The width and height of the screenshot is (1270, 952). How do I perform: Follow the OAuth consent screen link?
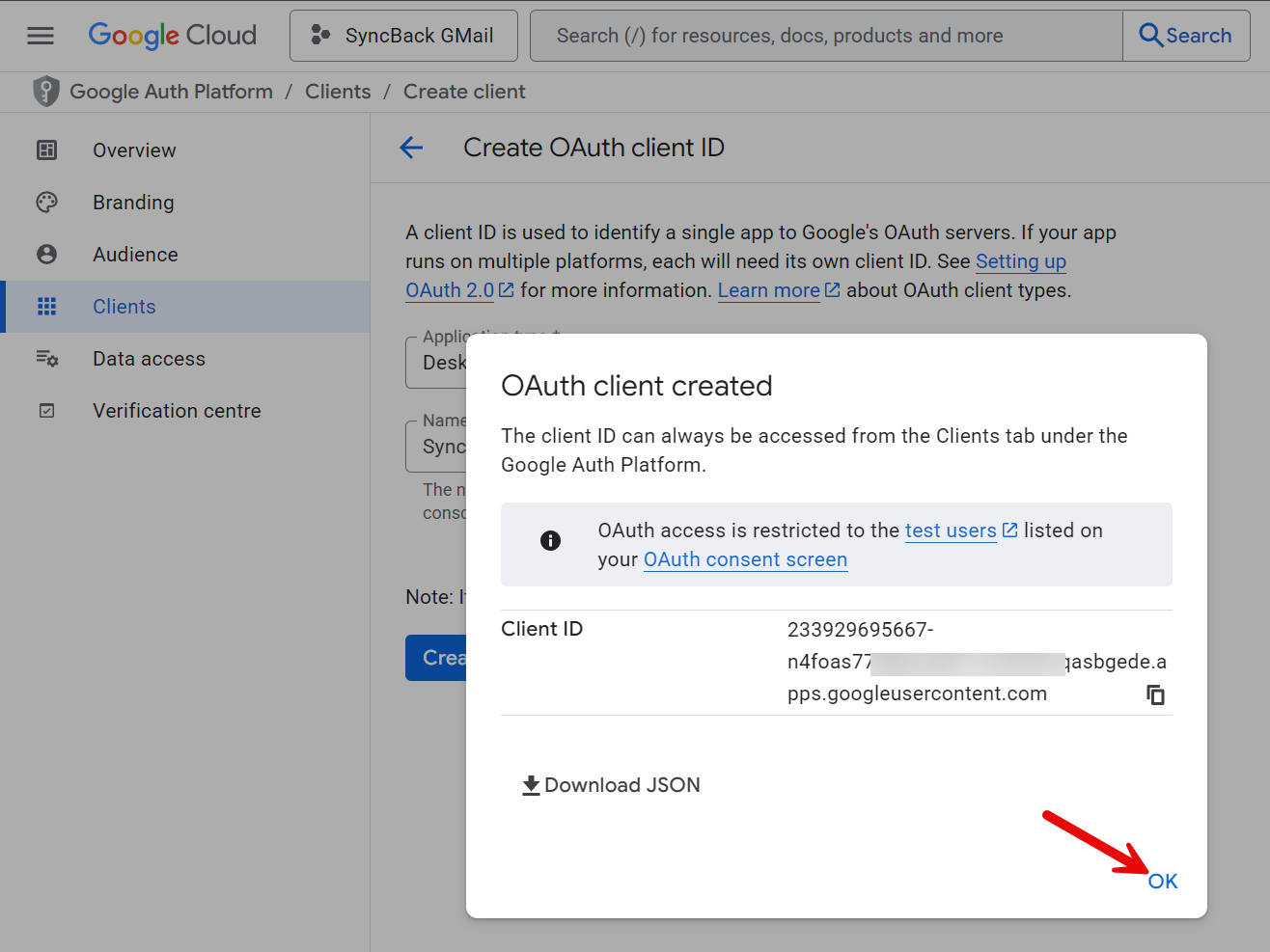point(745,559)
